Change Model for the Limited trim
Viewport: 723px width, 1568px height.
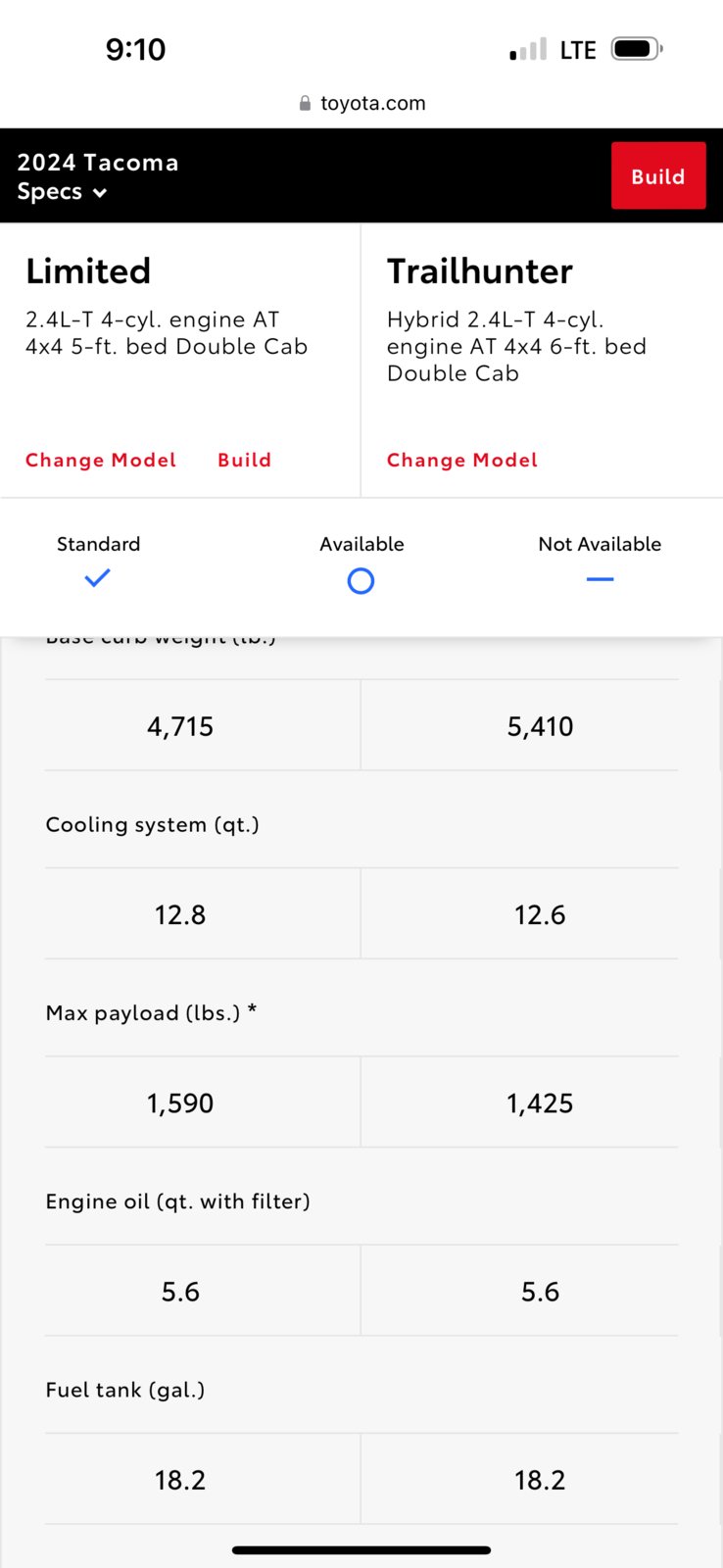click(101, 460)
